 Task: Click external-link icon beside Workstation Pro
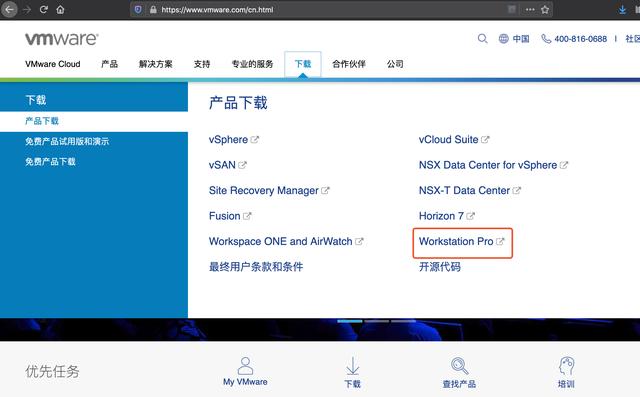[500, 242]
